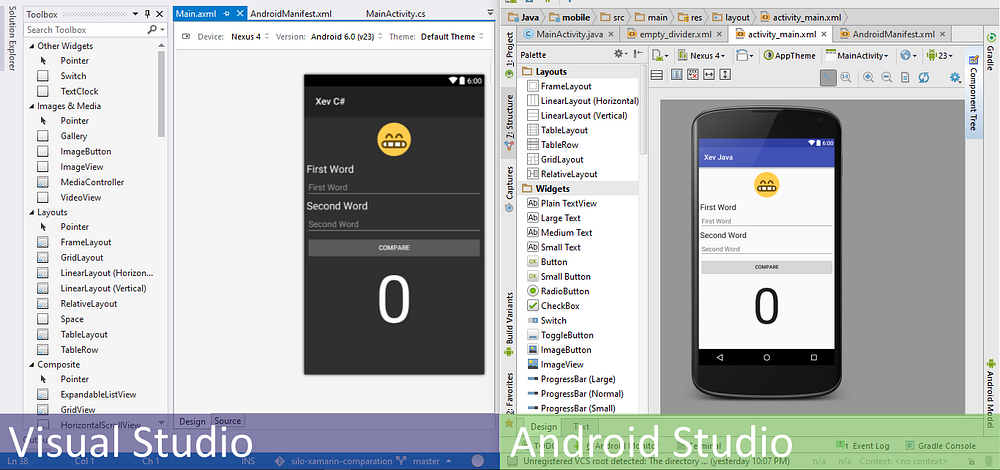1000x470 pixels.
Task: Open Default Theme dropdown
Action: pos(452,37)
